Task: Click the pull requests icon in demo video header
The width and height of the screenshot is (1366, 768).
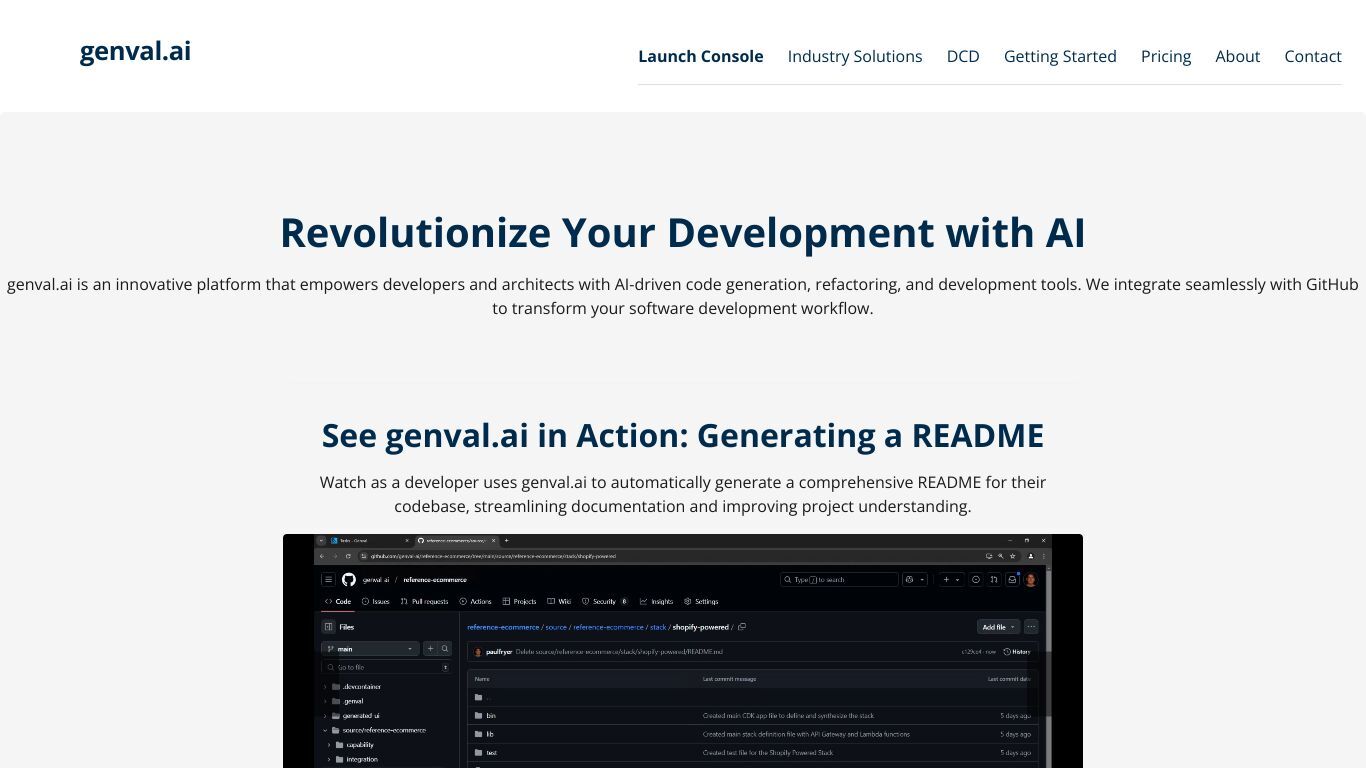Action: coord(994,580)
